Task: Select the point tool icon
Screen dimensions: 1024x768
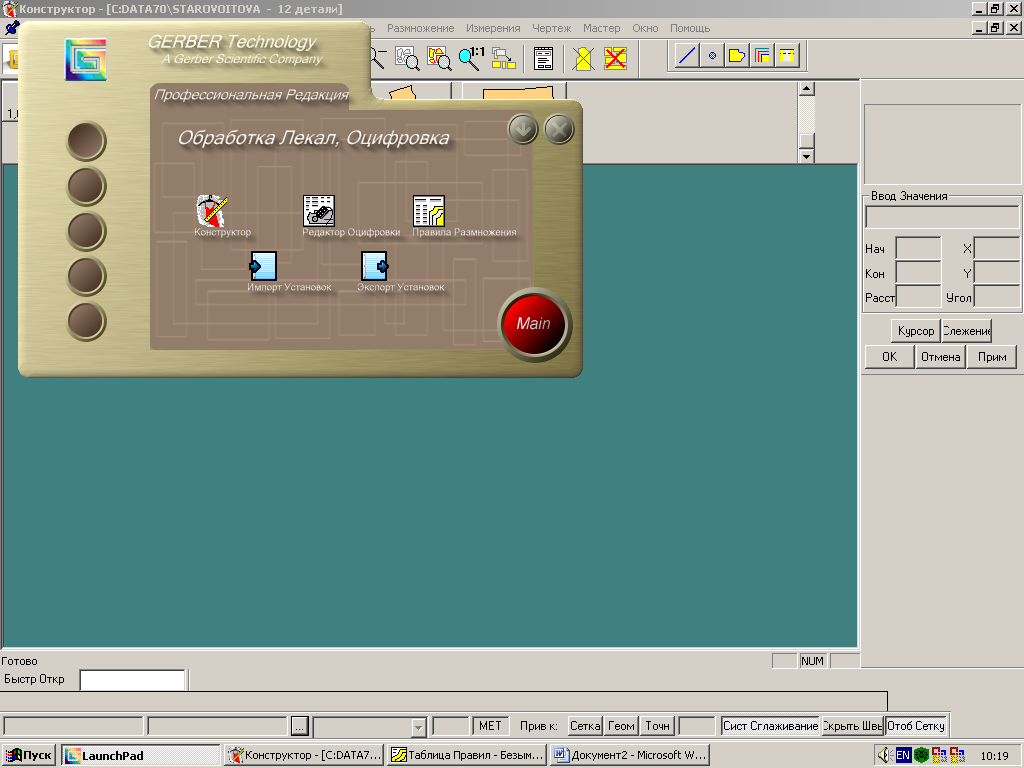Action: click(x=712, y=56)
